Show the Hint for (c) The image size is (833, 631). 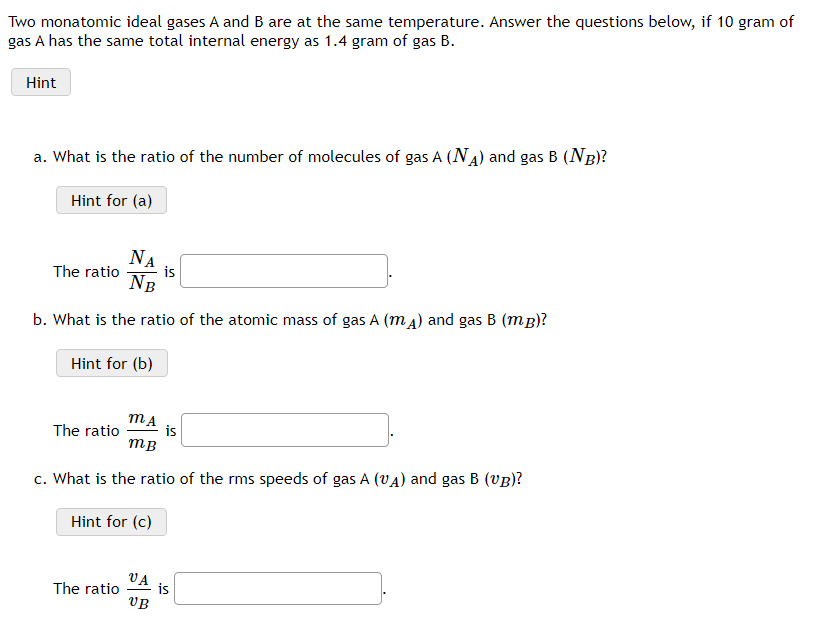[x=111, y=521]
